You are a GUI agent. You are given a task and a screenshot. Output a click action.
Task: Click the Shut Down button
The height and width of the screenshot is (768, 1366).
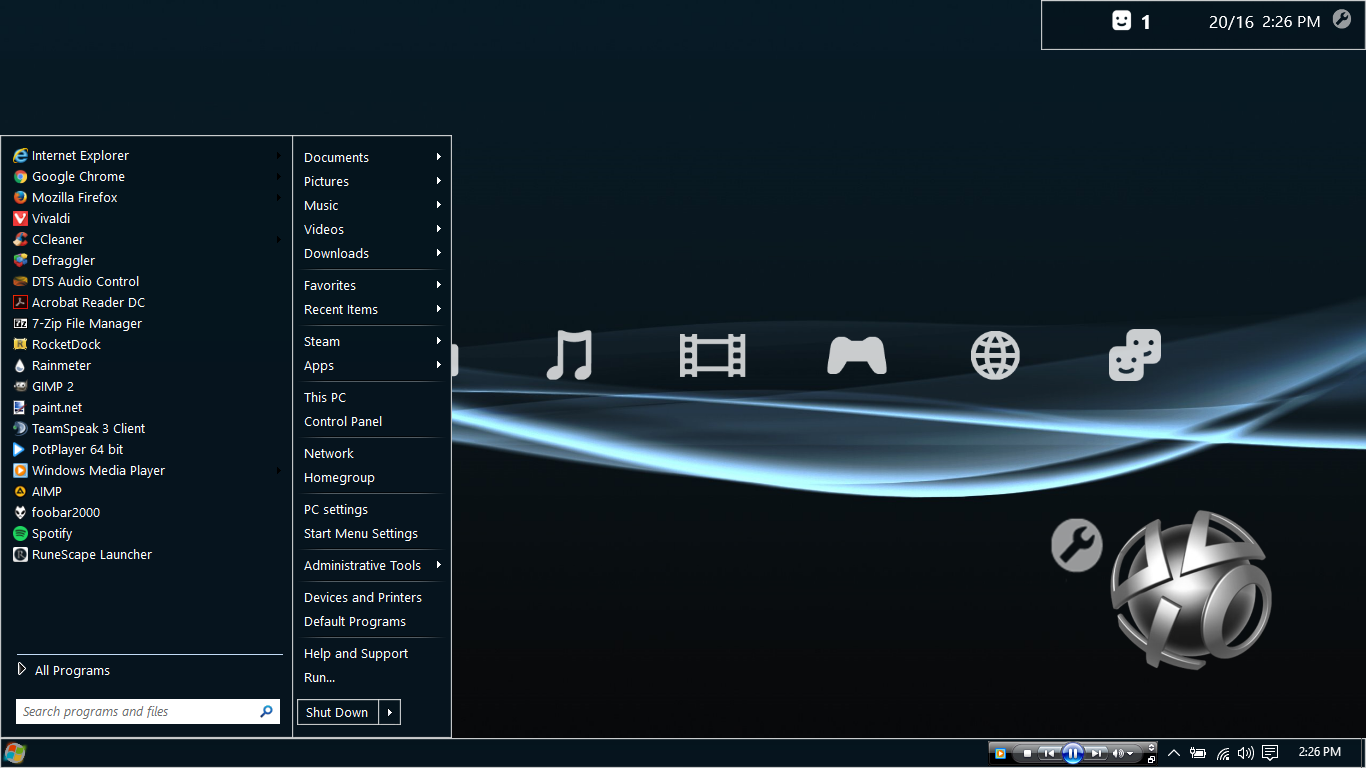(338, 712)
